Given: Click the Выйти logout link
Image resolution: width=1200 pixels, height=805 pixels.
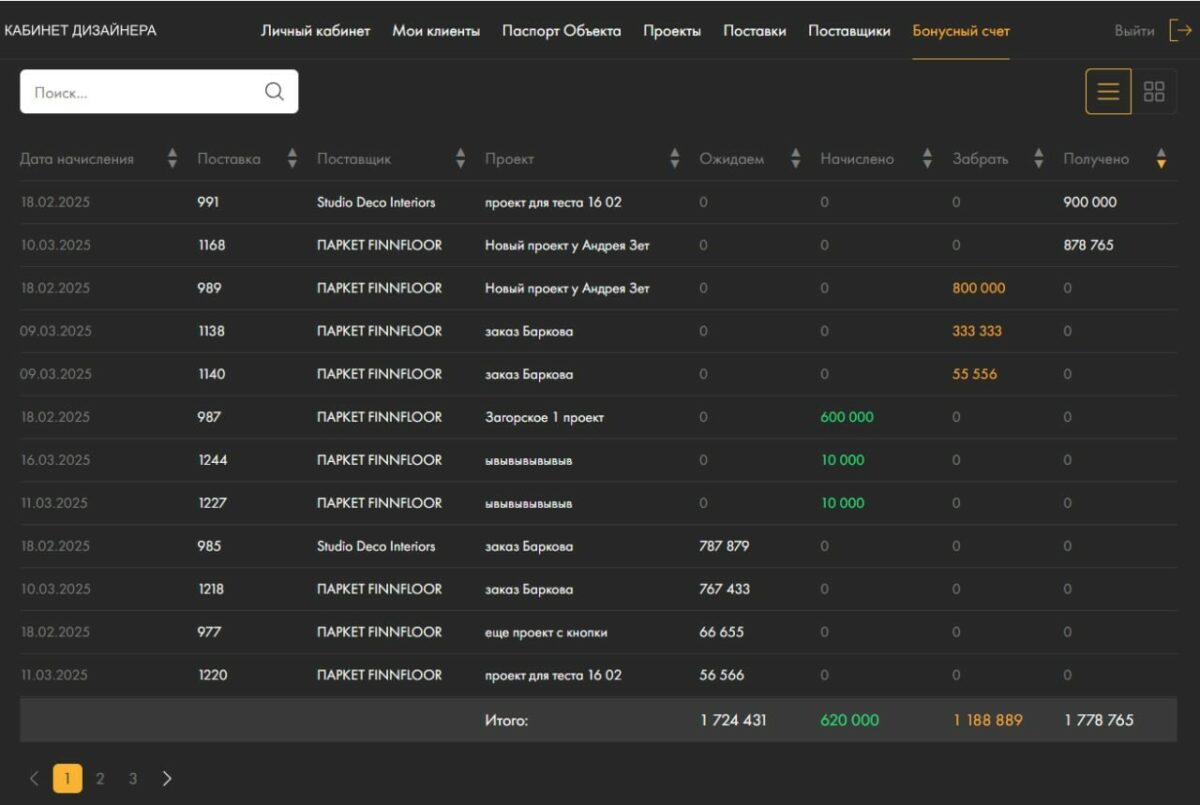Looking at the screenshot, I should pyautogui.click(x=1134, y=31).
